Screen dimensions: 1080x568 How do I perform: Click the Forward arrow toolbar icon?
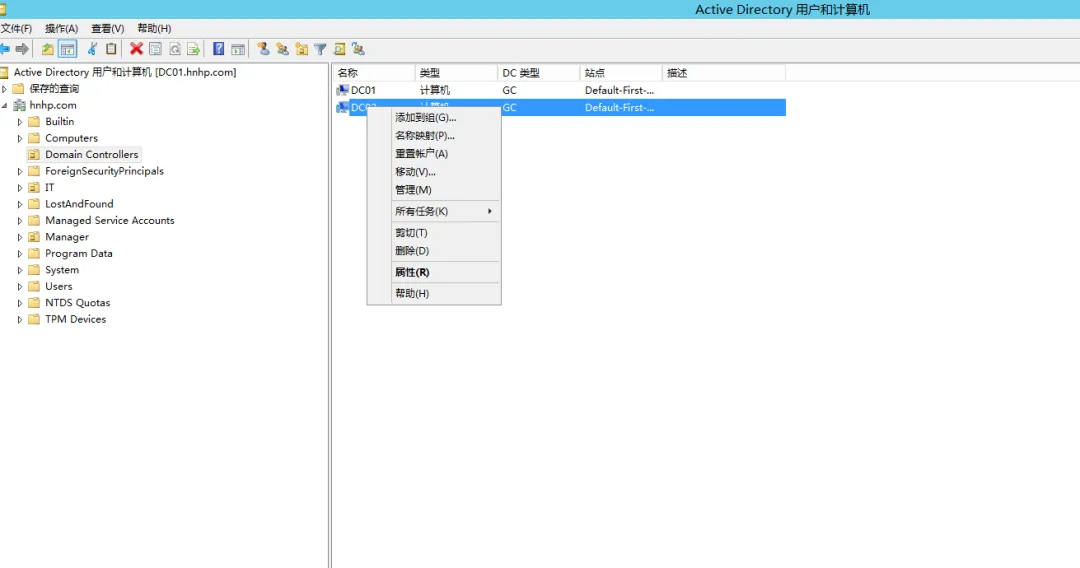click(x=22, y=49)
